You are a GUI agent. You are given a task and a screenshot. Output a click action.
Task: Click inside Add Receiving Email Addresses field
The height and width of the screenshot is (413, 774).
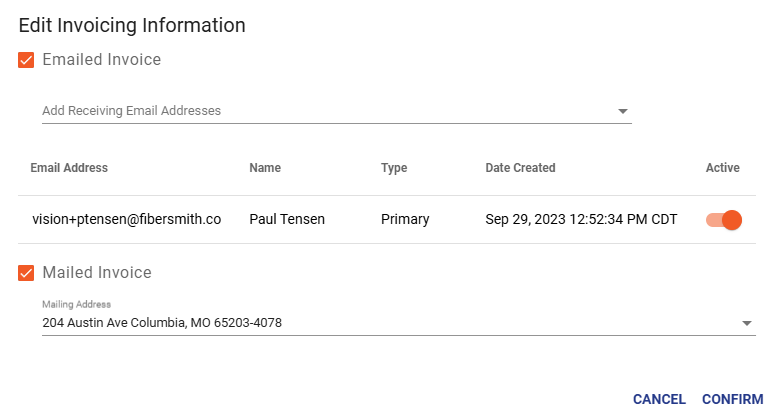click(337, 111)
